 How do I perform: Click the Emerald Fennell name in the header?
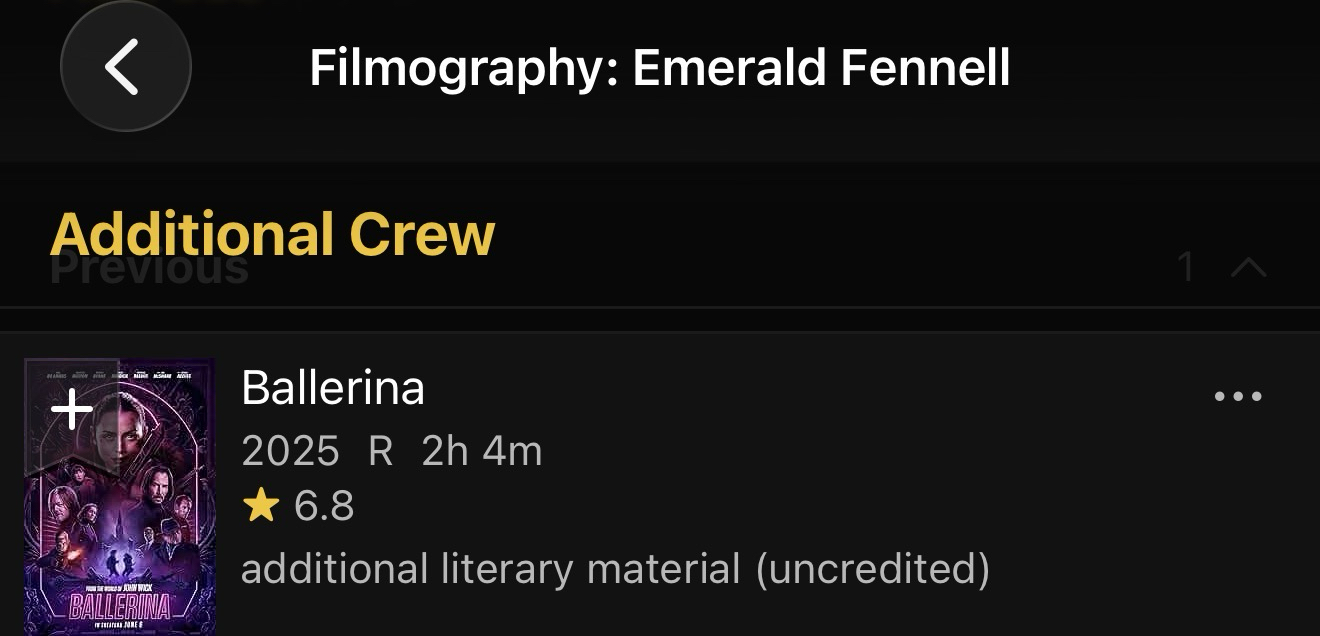821,68
